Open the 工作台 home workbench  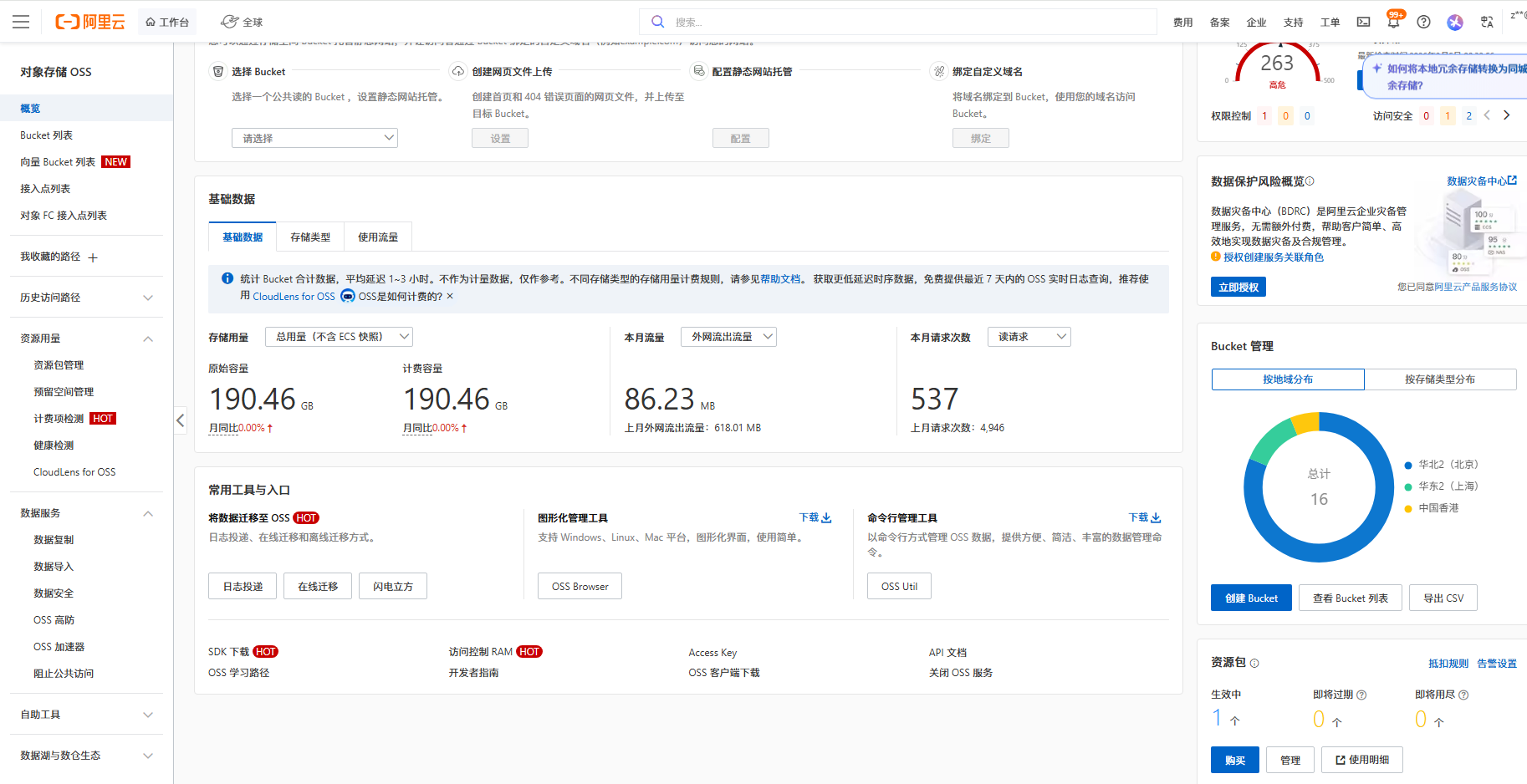point(167,22)
